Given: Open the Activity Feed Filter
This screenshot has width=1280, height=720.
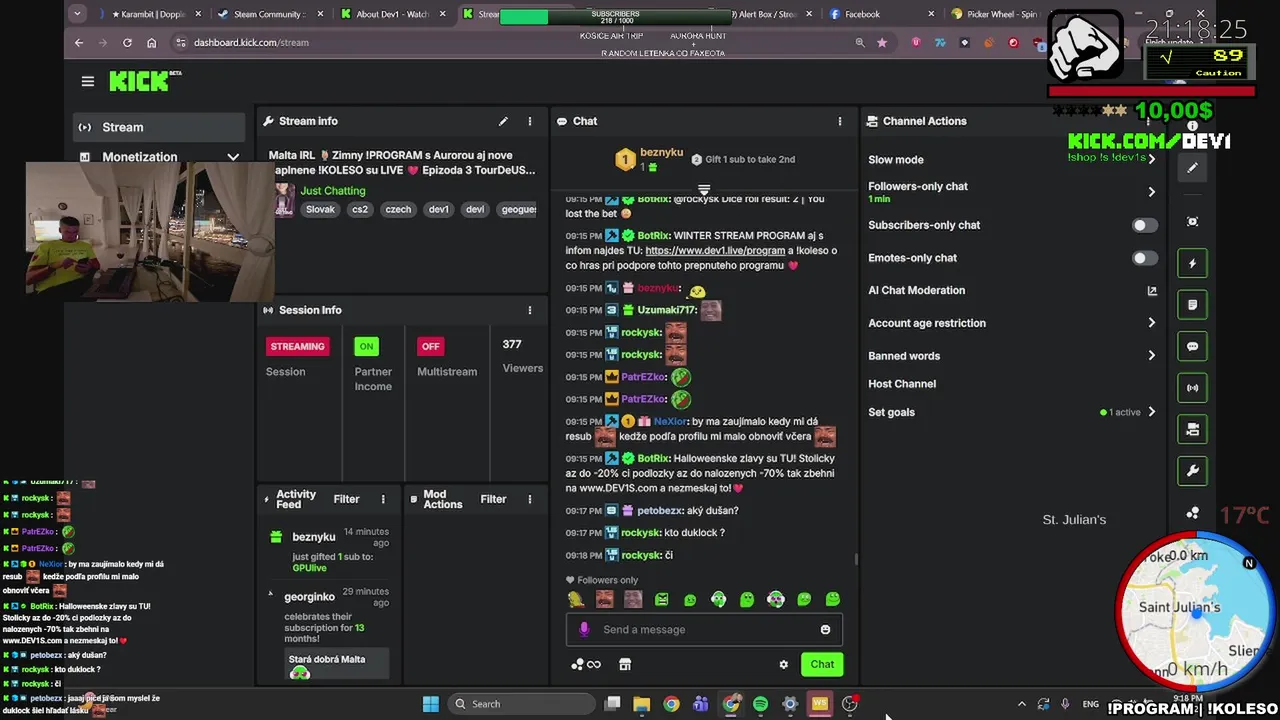Looking at the screenshot, I should (346, 499).
